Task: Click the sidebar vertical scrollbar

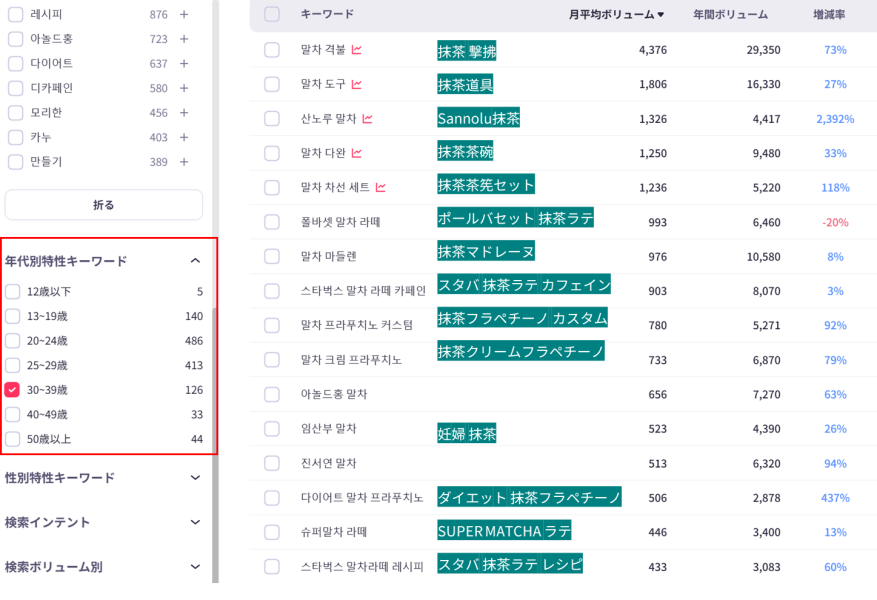Action: coord(215,445)
